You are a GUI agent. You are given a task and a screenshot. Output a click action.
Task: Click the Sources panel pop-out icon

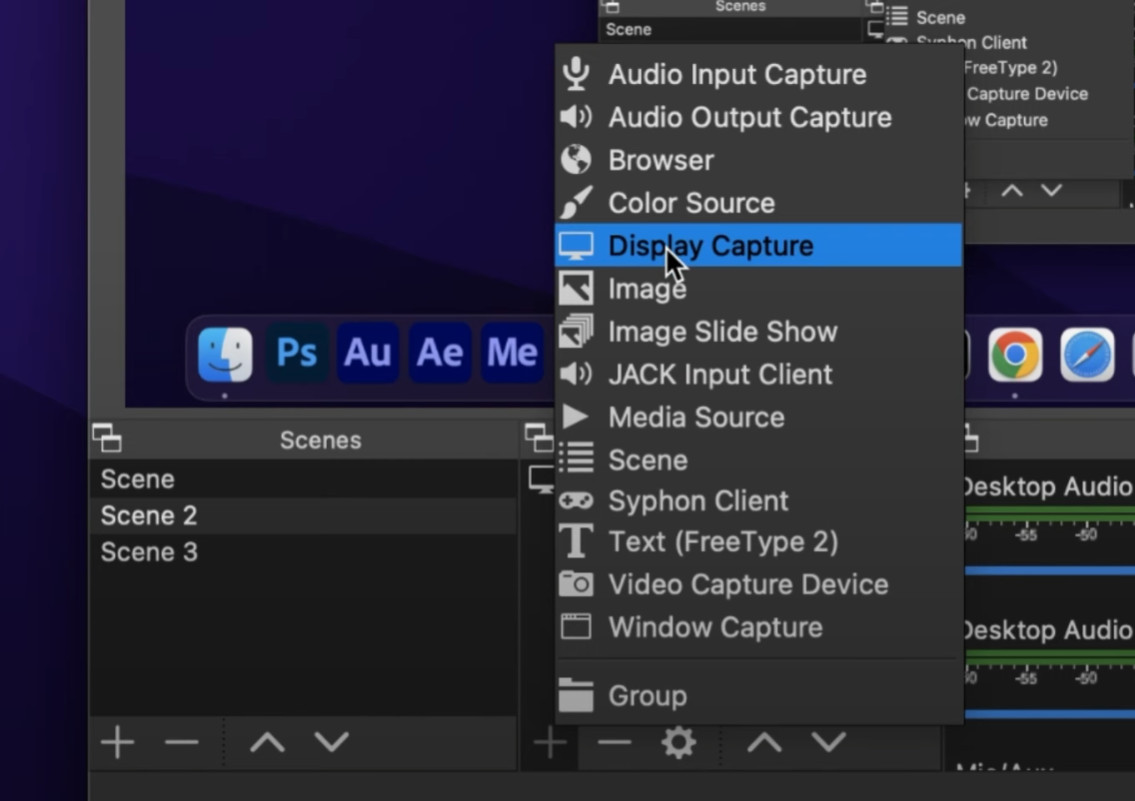tap(539, 438)
